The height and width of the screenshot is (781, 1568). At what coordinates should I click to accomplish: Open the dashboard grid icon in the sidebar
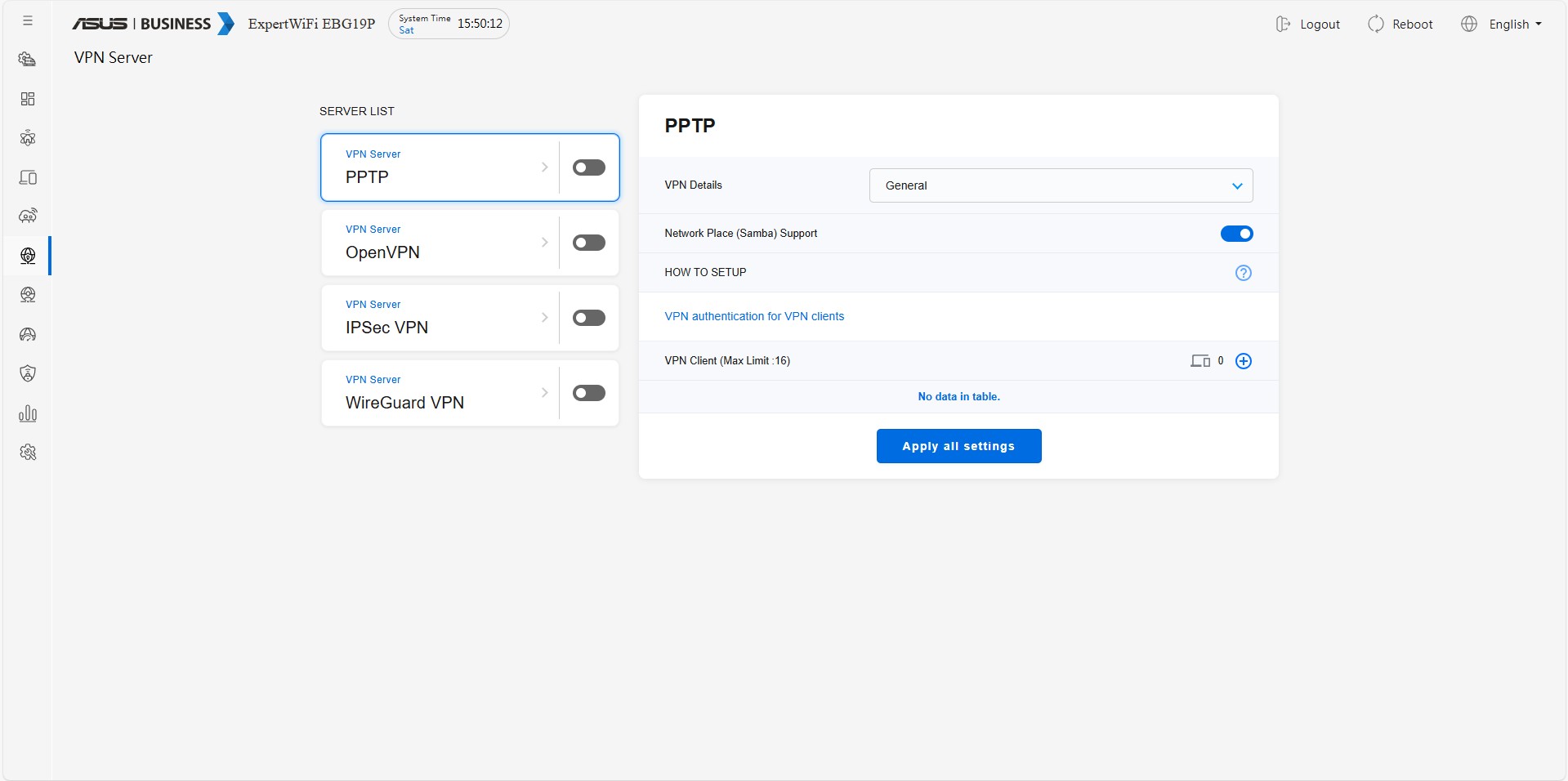pos(28,99)
